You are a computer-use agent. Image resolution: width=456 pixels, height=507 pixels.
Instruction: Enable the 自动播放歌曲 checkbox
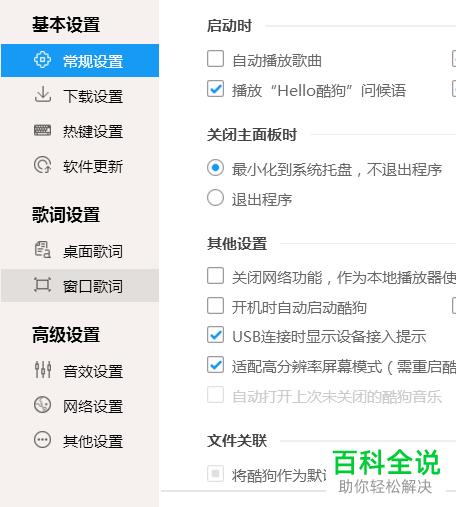point(215,59)
